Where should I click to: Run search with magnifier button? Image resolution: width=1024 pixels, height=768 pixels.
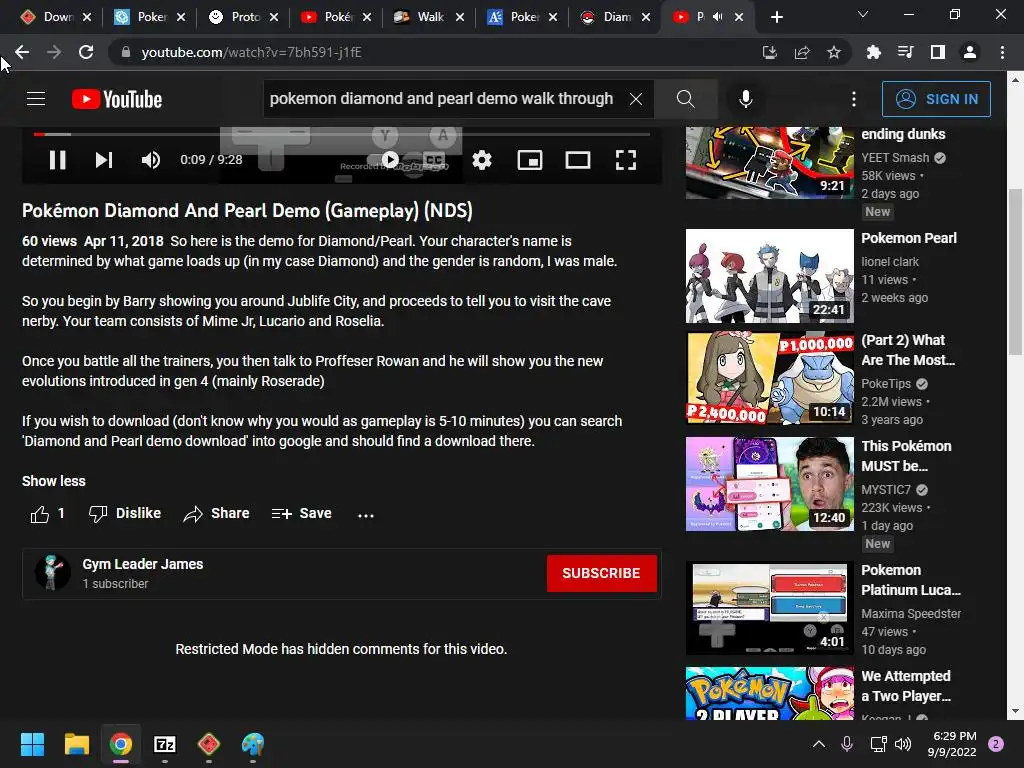point(686,99)
